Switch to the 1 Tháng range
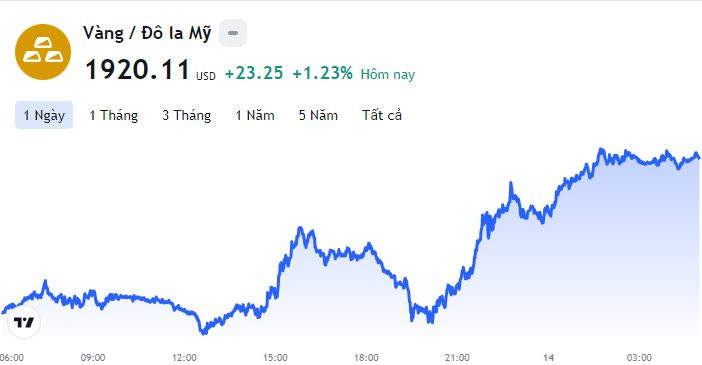Screen dimensions: 702x365 [113, 115]
